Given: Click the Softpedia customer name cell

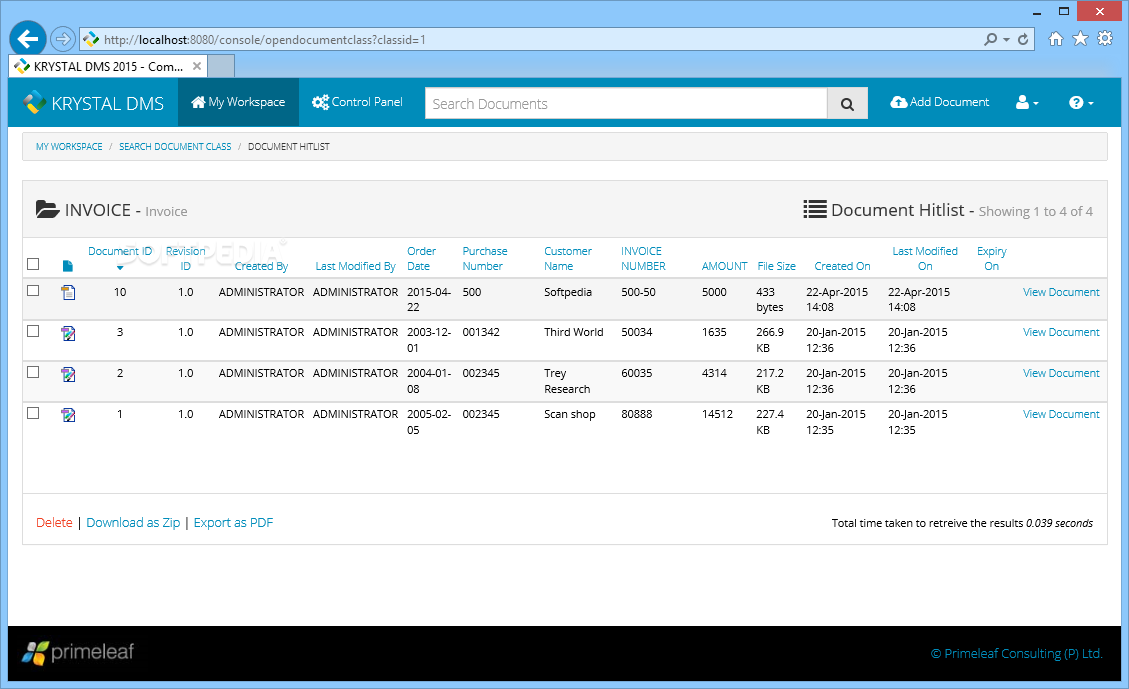Looking at the screenshot, I should (567, 292).
